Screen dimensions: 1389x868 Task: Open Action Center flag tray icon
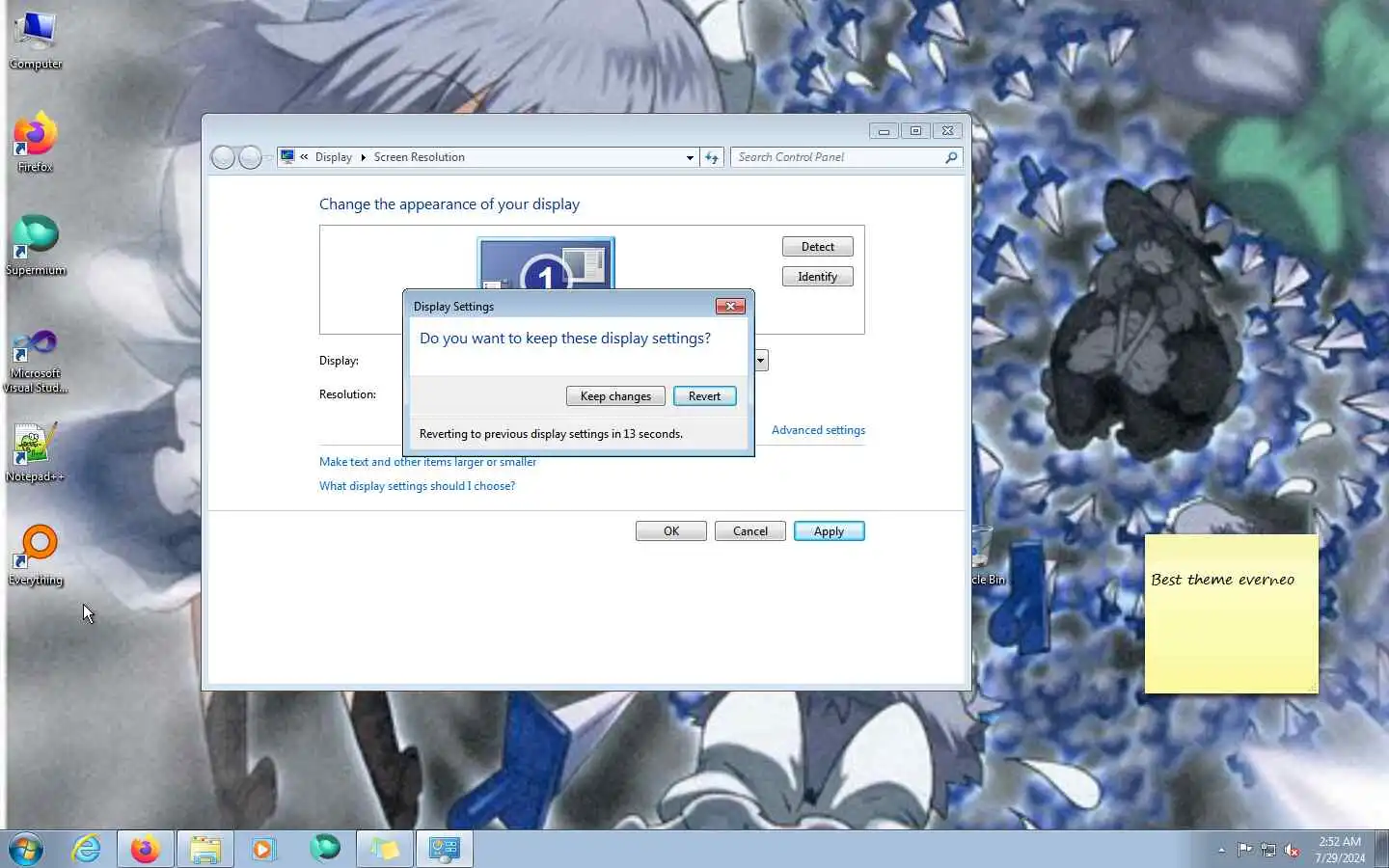[1244, 850]
